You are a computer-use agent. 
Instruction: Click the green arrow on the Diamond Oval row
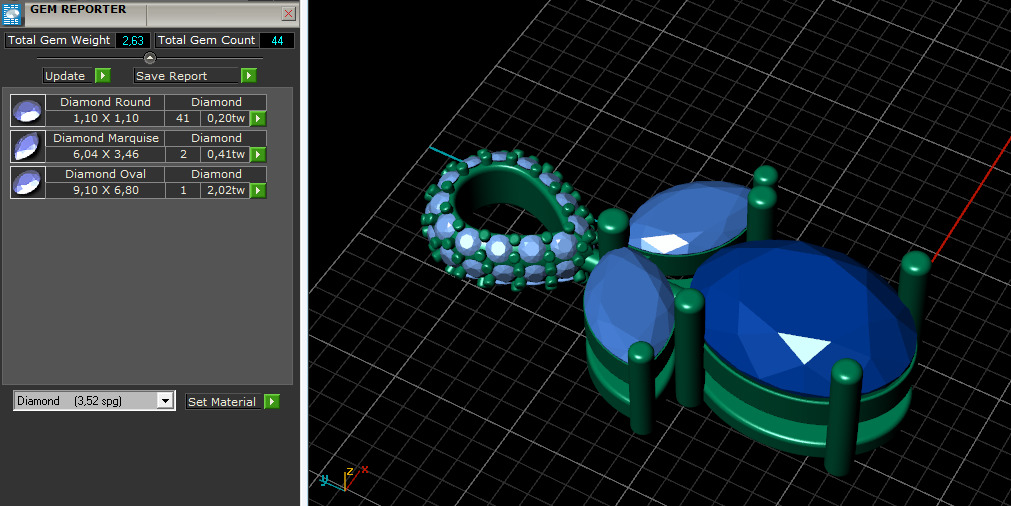(x=258, y=190)
